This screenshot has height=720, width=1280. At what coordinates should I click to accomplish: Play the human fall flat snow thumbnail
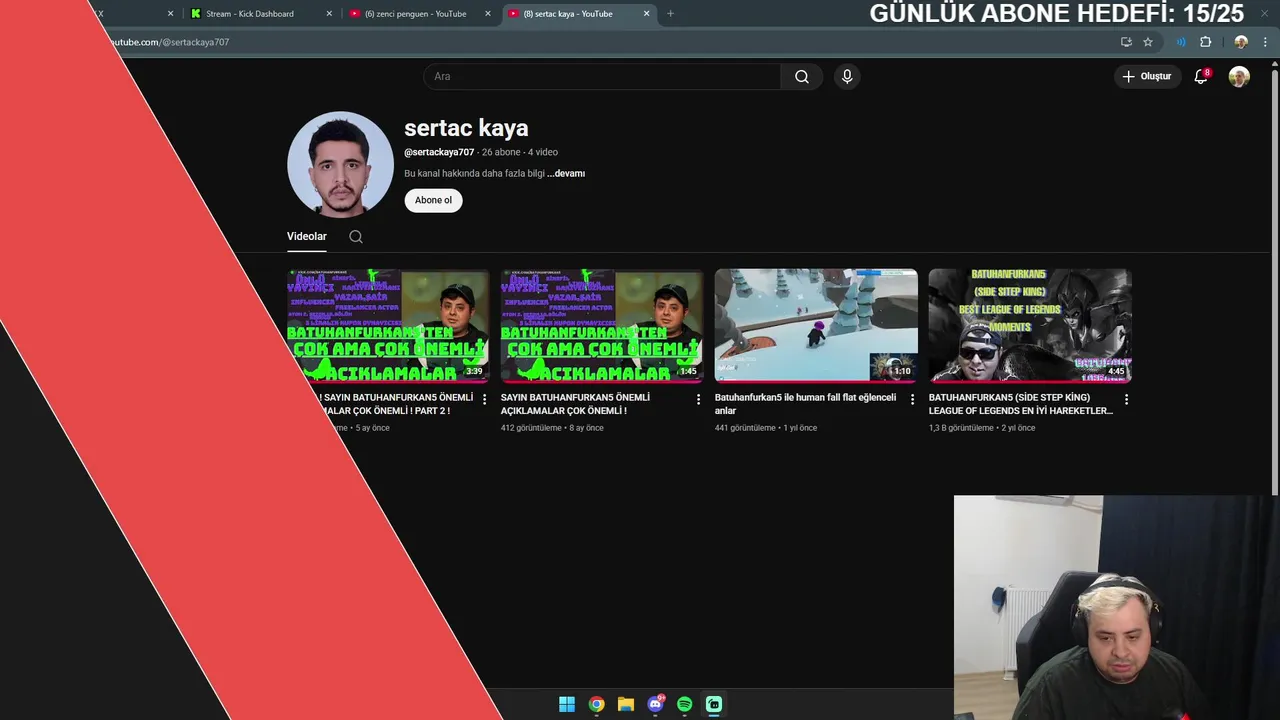tap(816, 325)
